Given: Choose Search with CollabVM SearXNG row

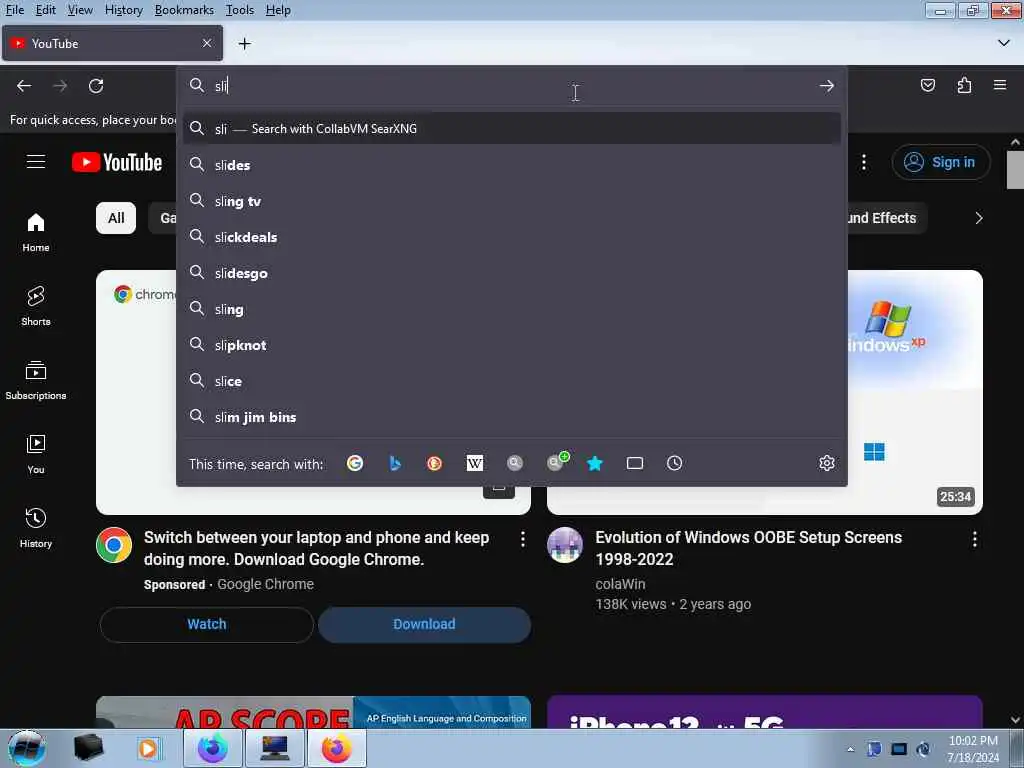Looking at the screenshot, I should click(512, 129).
